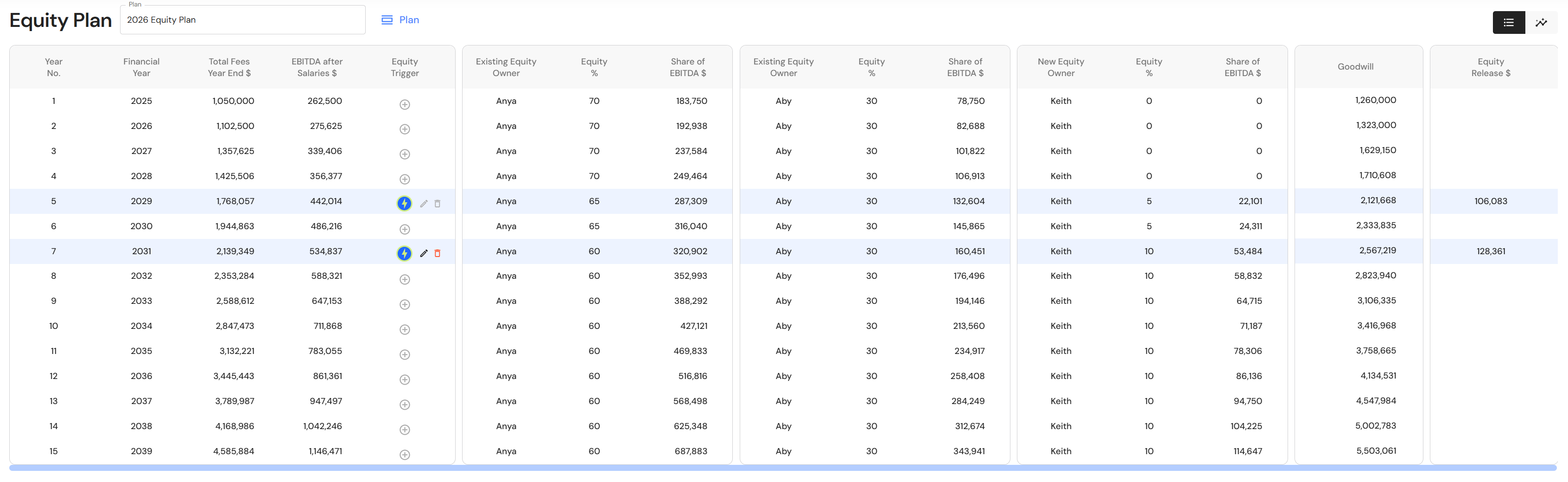1568x482 pixels.
Task: Click the lightning equity trigger for 2029
Action: 404,204
